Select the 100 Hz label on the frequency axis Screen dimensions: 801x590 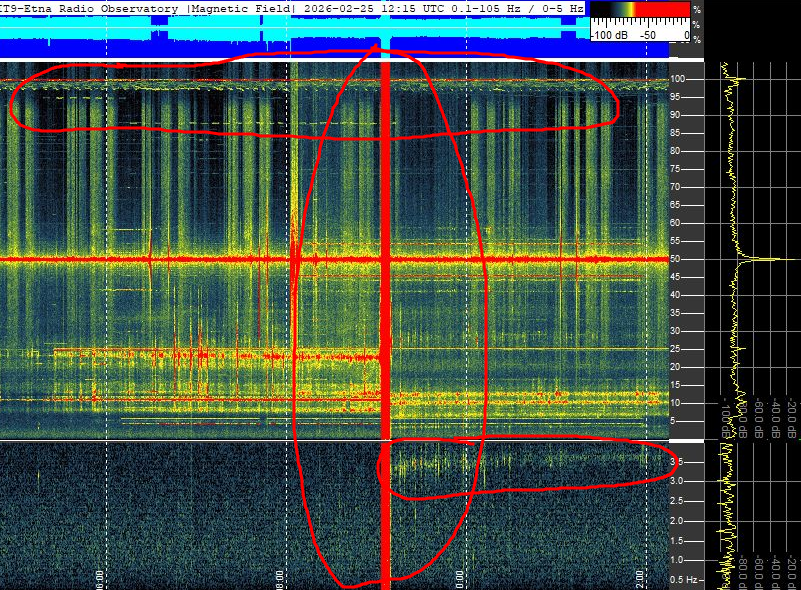coord(677,79)
